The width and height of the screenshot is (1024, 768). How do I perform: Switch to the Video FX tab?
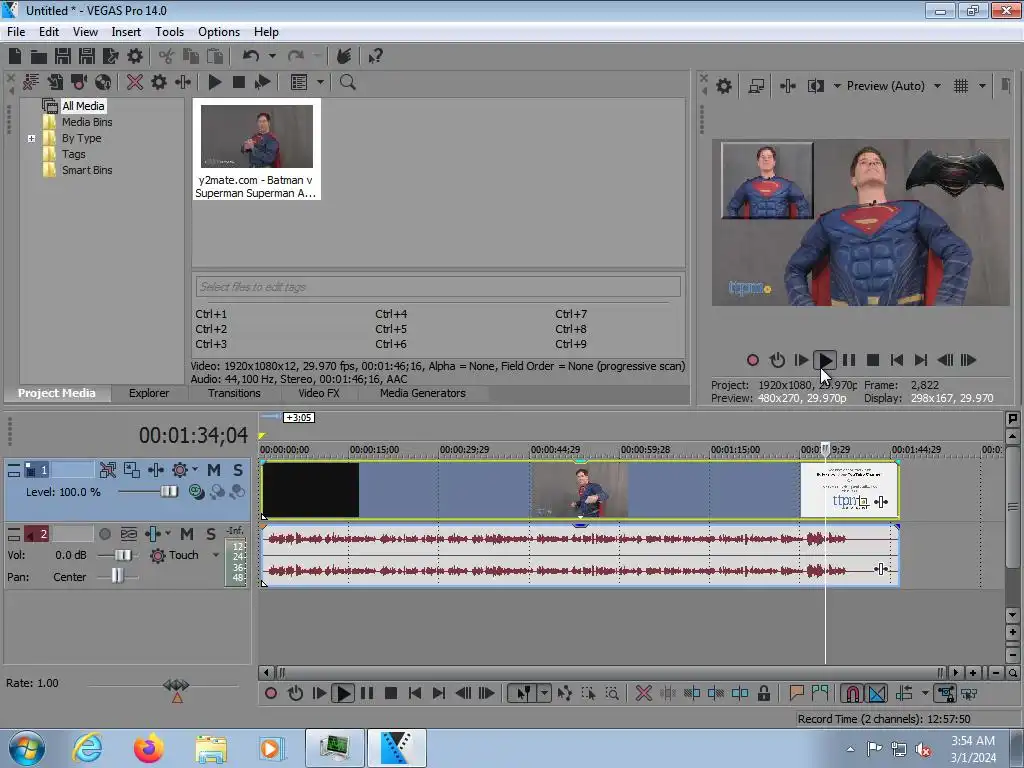tap(319, 393)
